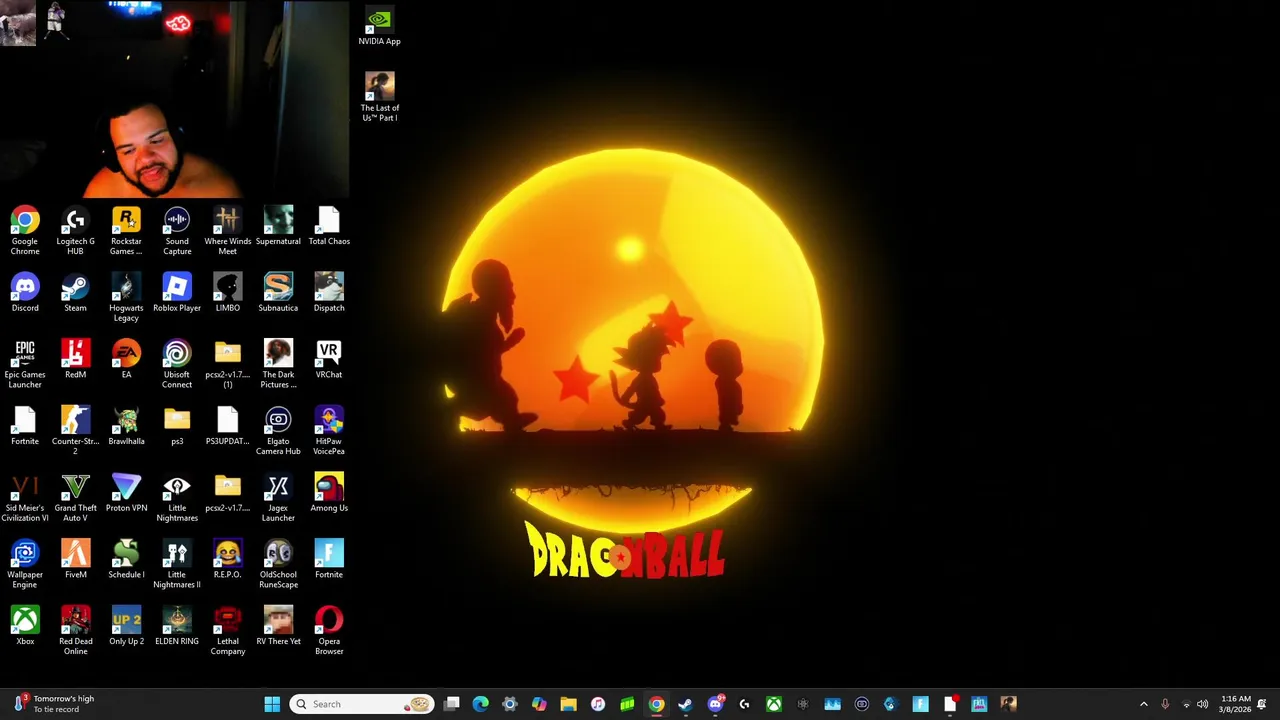
Task: Select the ps3 folder icon
Action: tap(177, 426)
